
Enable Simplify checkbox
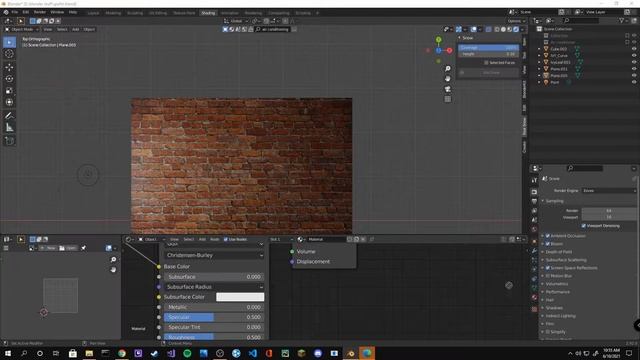pyautogui.click(x=548, y=332)
